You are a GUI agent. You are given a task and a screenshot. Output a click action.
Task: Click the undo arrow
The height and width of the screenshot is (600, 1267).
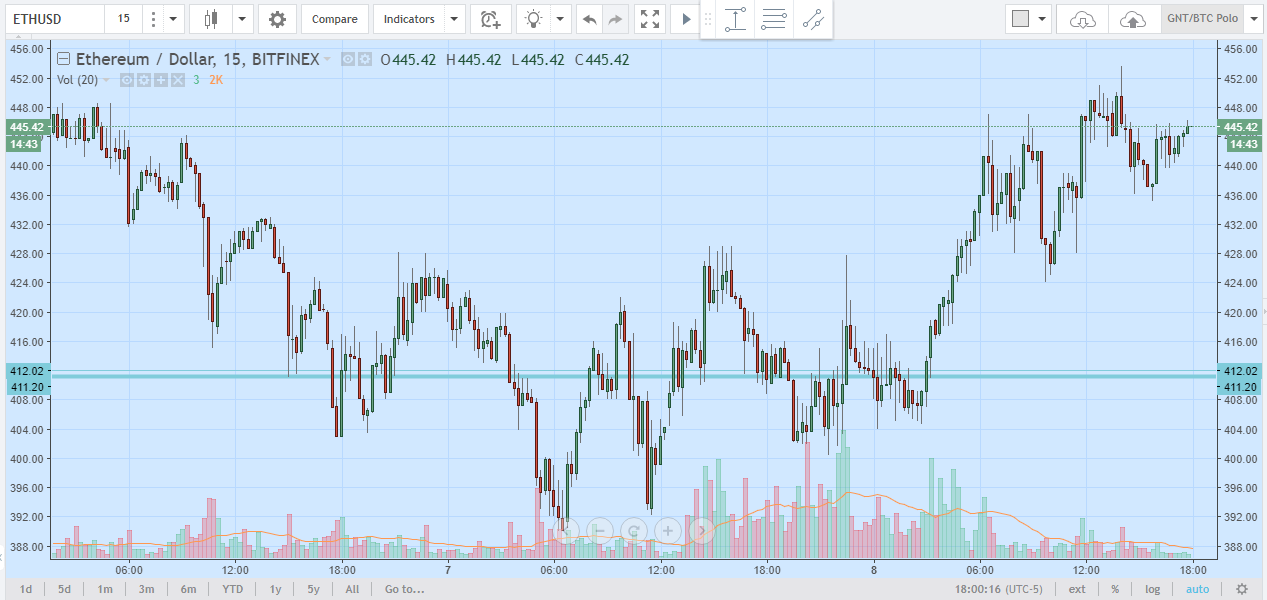click(x=589, y=19)
